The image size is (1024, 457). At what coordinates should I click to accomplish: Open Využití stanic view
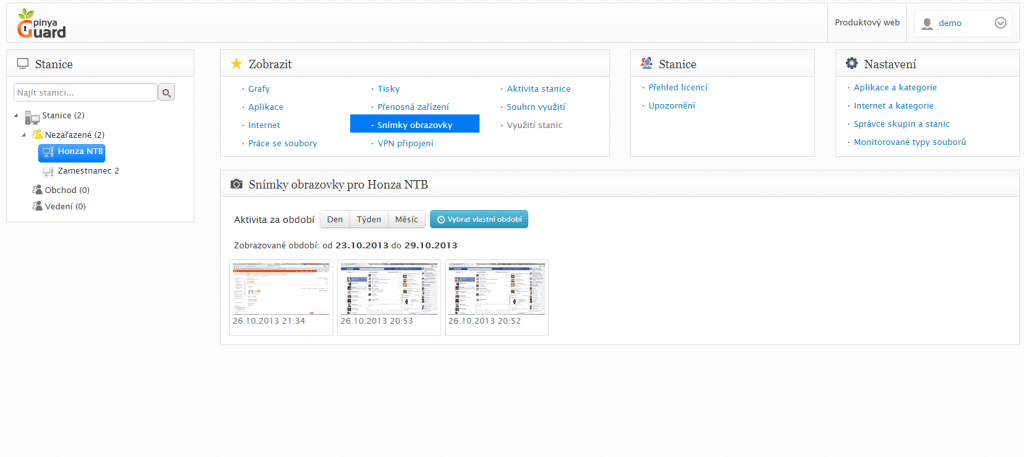pyautogui.click(x=534, y=125)
